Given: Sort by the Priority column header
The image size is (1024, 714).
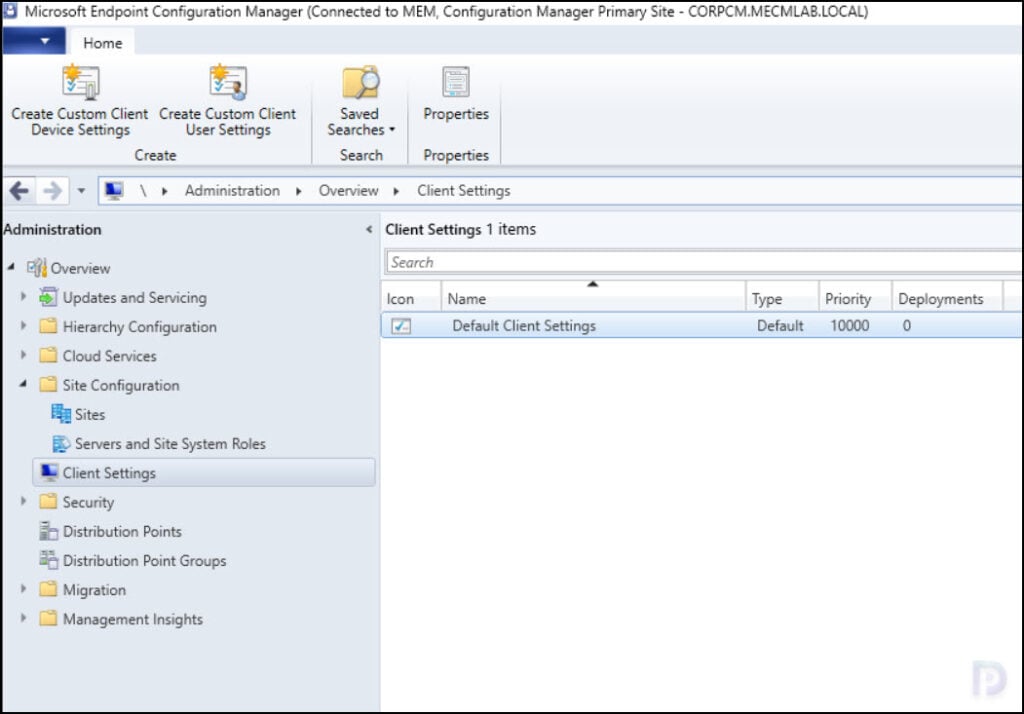Looking at the screenshot, I should pos(855,299).
